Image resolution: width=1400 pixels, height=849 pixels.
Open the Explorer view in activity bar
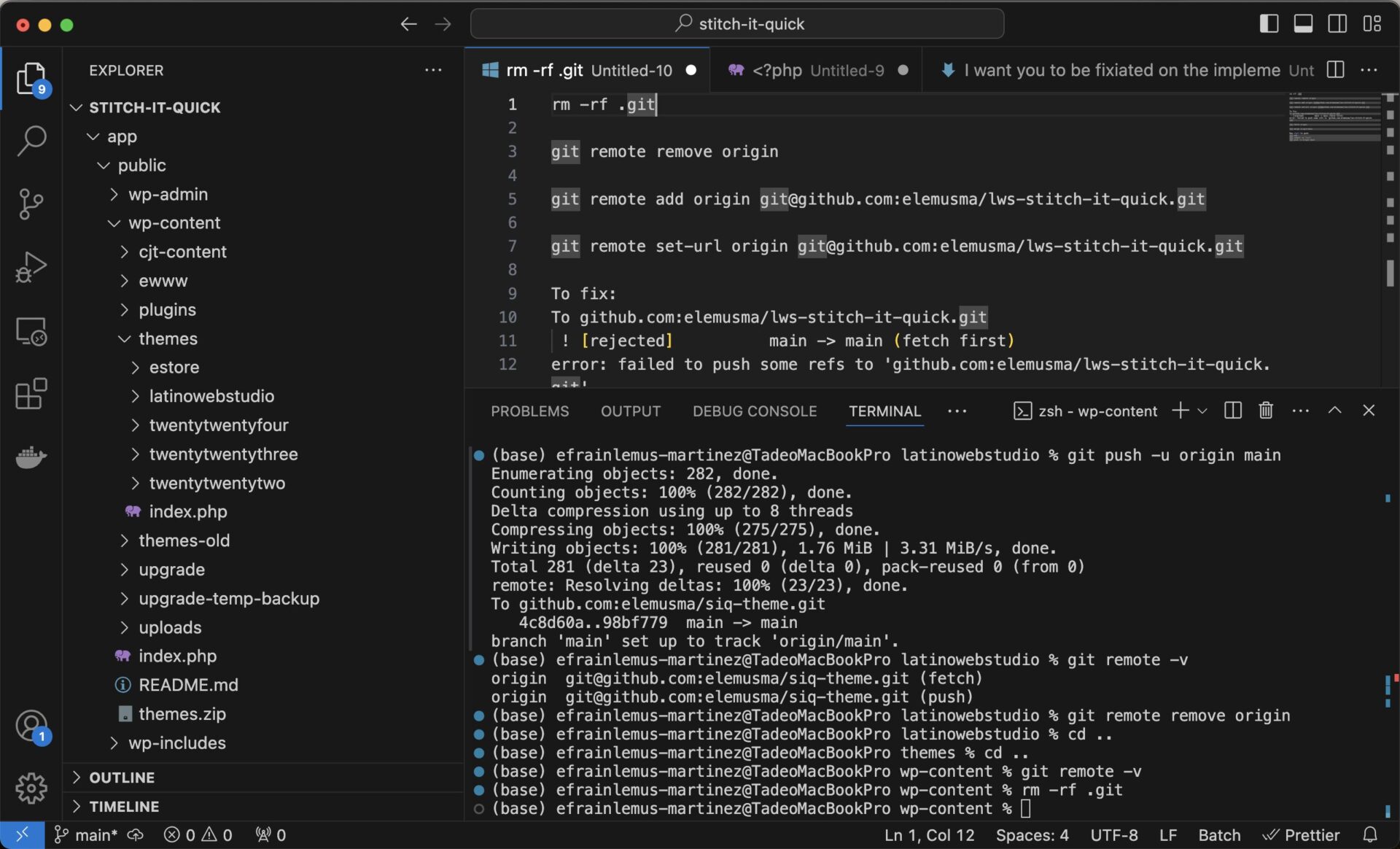pos(31,79)
